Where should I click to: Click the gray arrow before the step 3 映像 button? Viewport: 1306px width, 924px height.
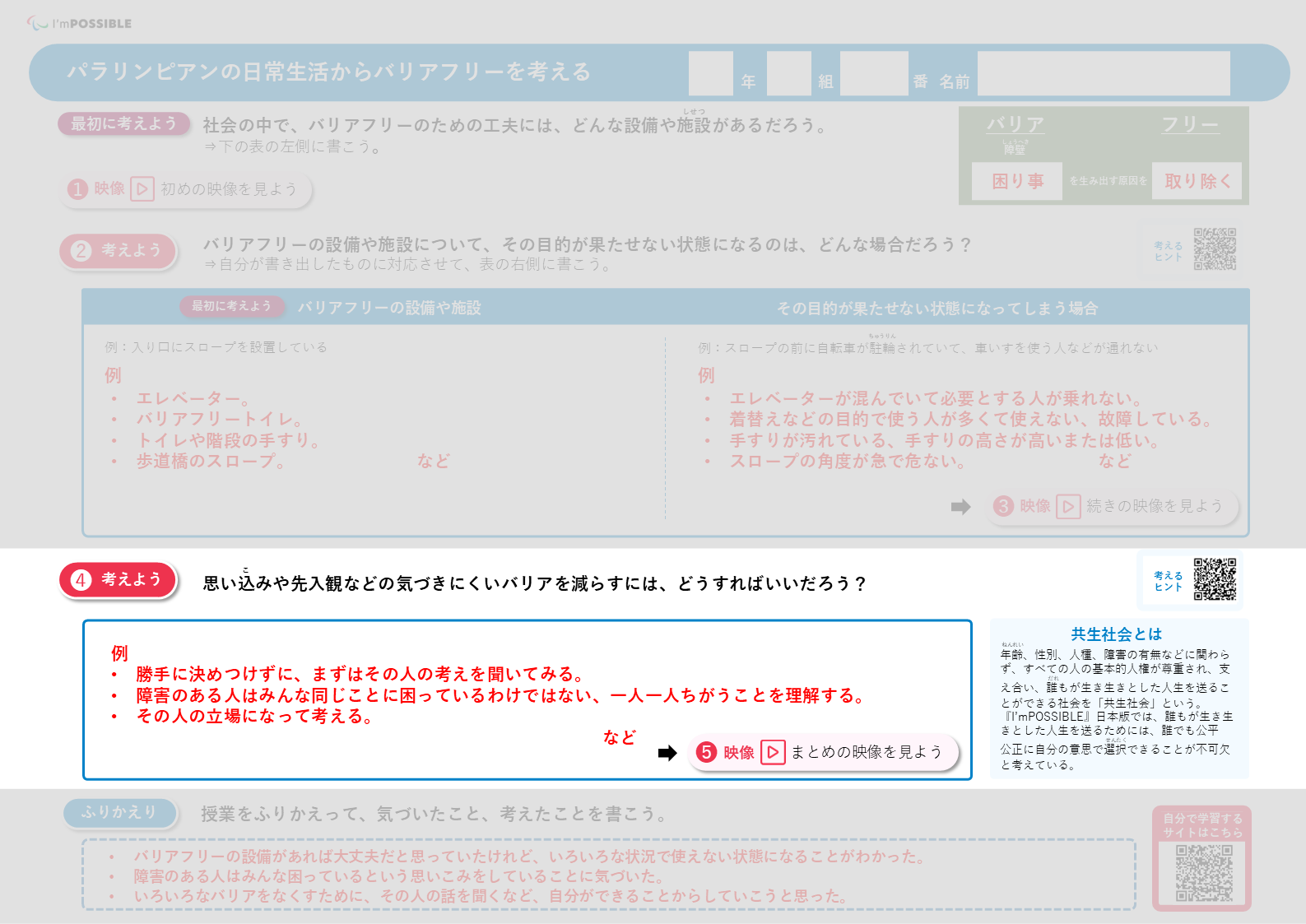960,507
